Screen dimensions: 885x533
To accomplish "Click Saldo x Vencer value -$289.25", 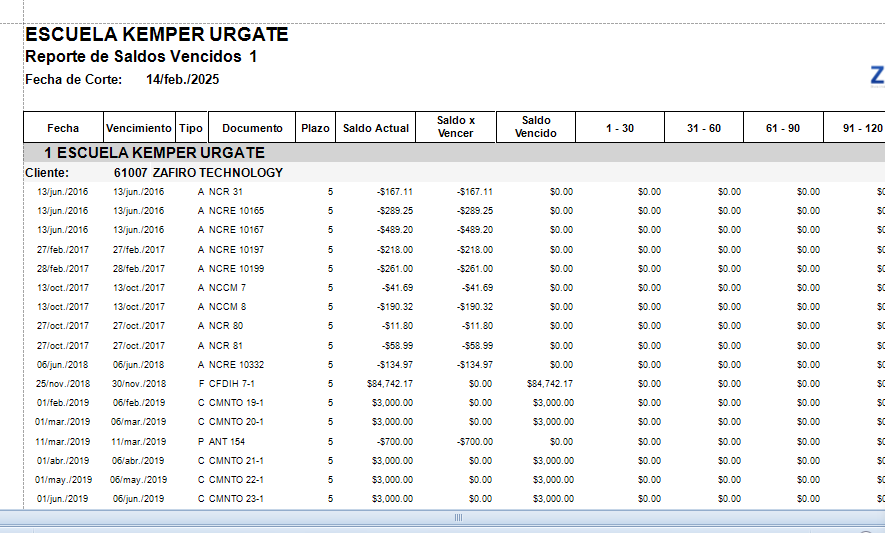I will (x=475, y=211).
